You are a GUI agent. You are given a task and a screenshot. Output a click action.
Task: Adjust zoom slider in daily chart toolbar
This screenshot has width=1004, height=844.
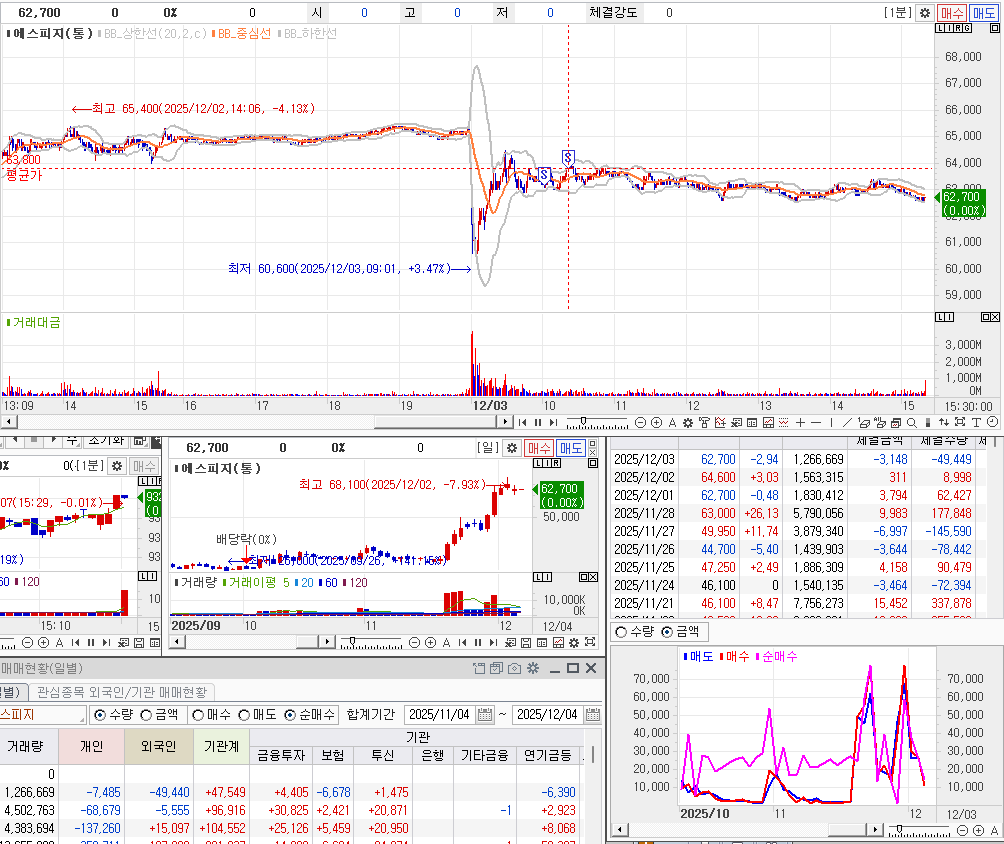pos(352,641)
